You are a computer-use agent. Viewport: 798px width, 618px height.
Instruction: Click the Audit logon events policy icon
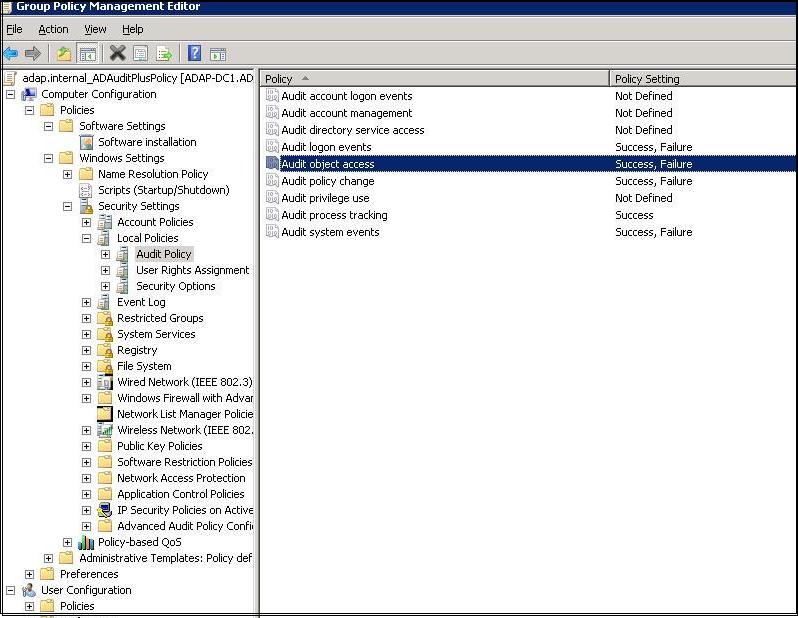pos(272,147)
